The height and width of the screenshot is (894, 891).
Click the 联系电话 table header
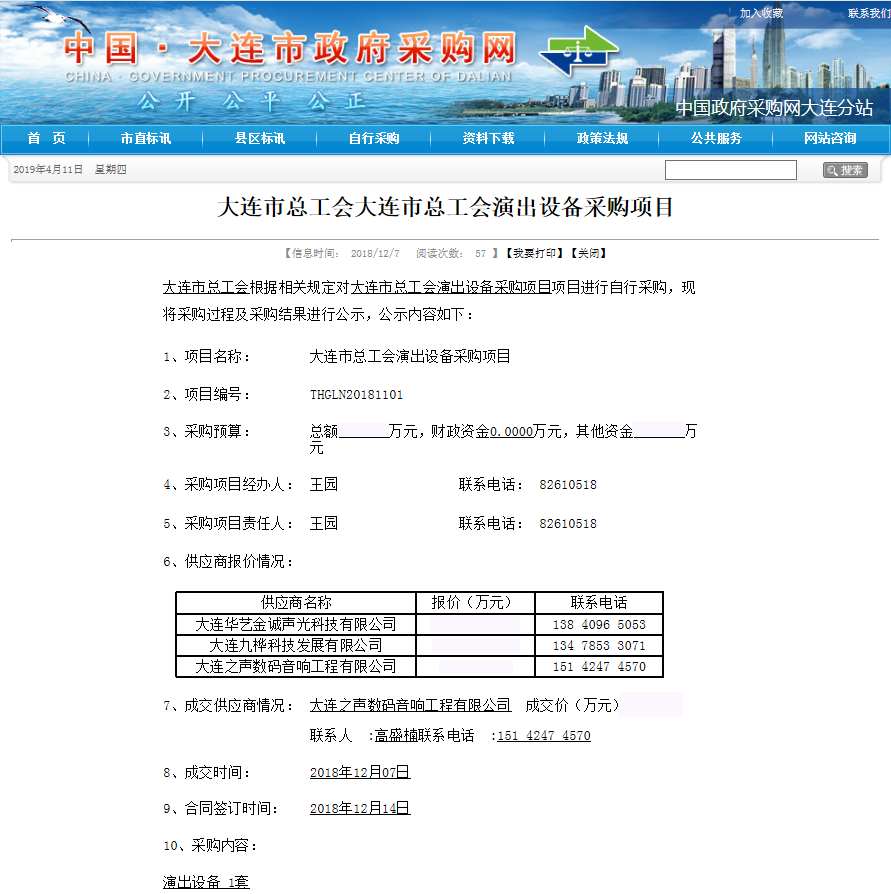tap(599, 602)
